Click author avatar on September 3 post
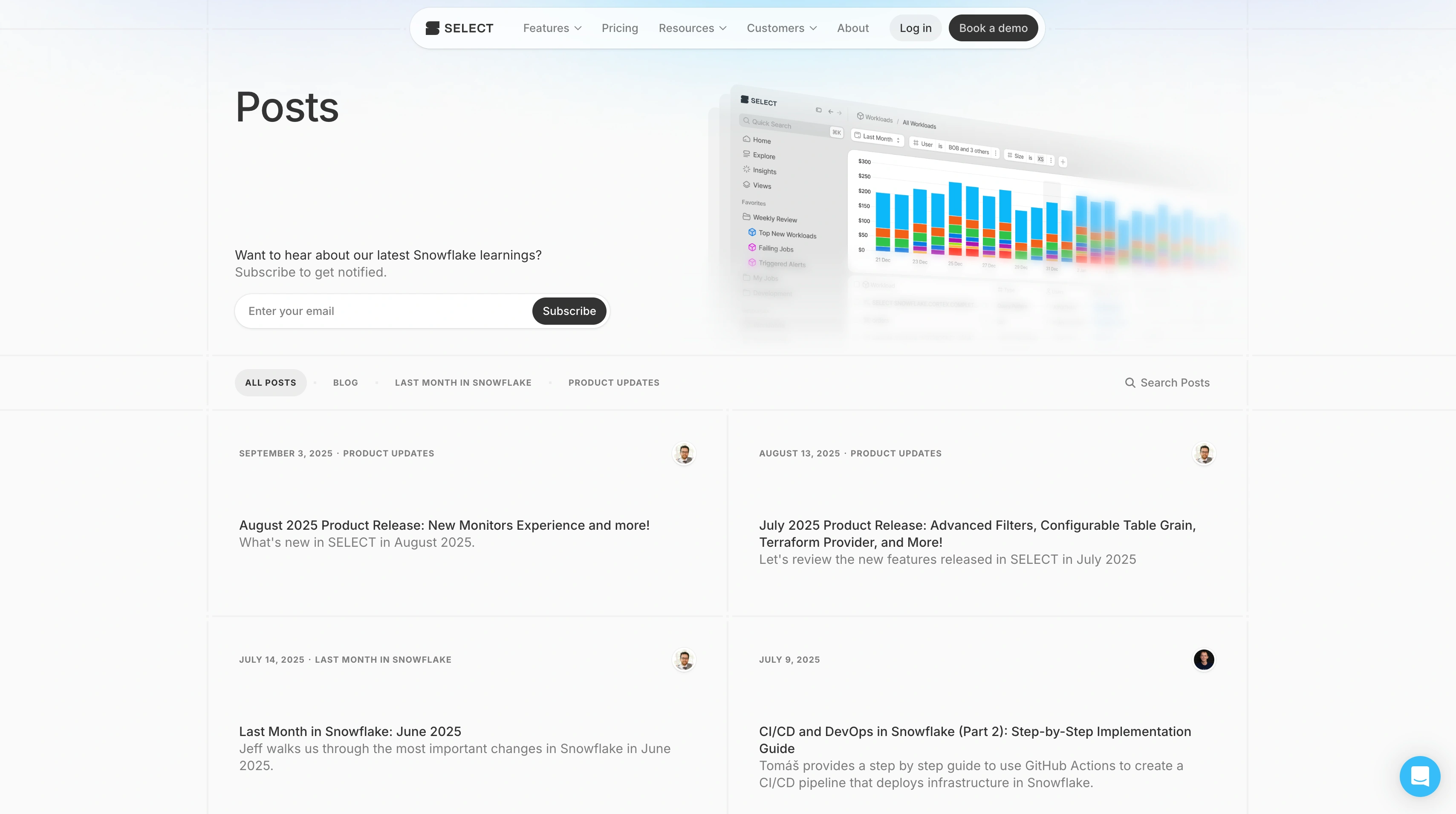This screenshot has width=1456, height=814. (x=684, y=453)
